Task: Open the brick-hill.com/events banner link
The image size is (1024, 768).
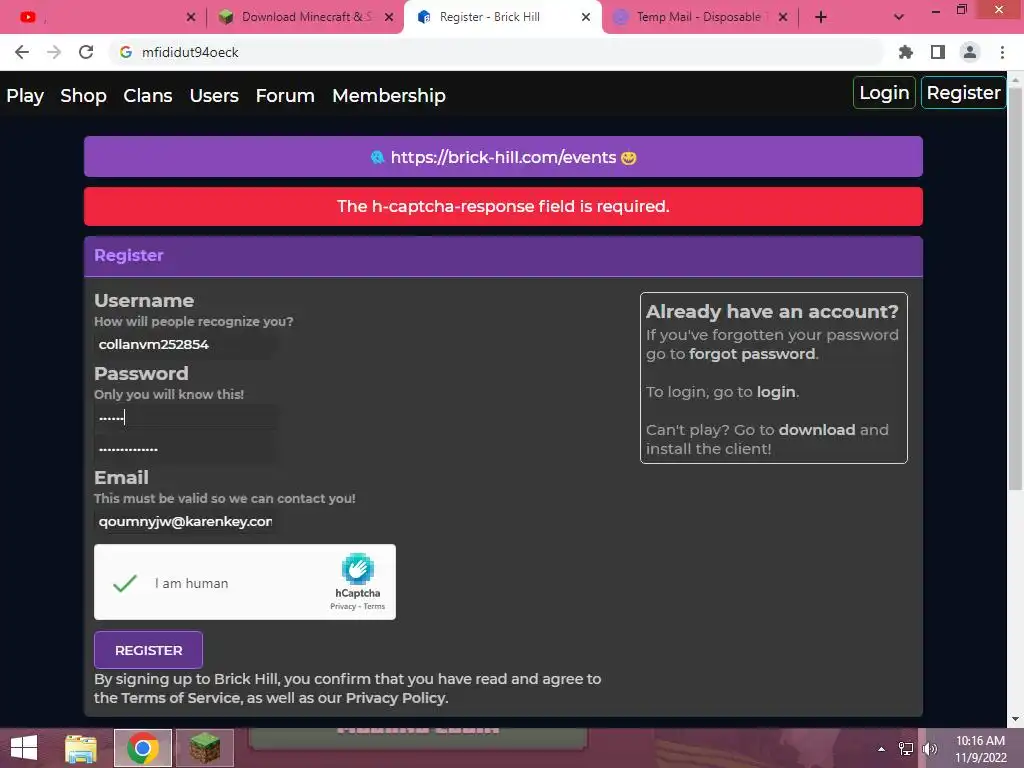Action: pos(503,157)
